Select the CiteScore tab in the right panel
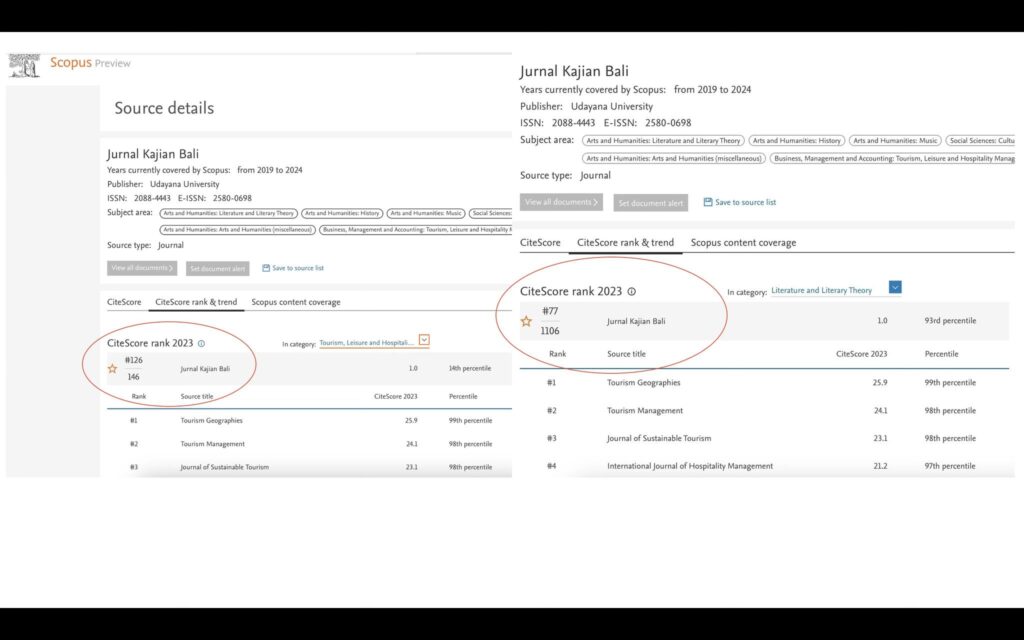 click(x=540, y=243)
